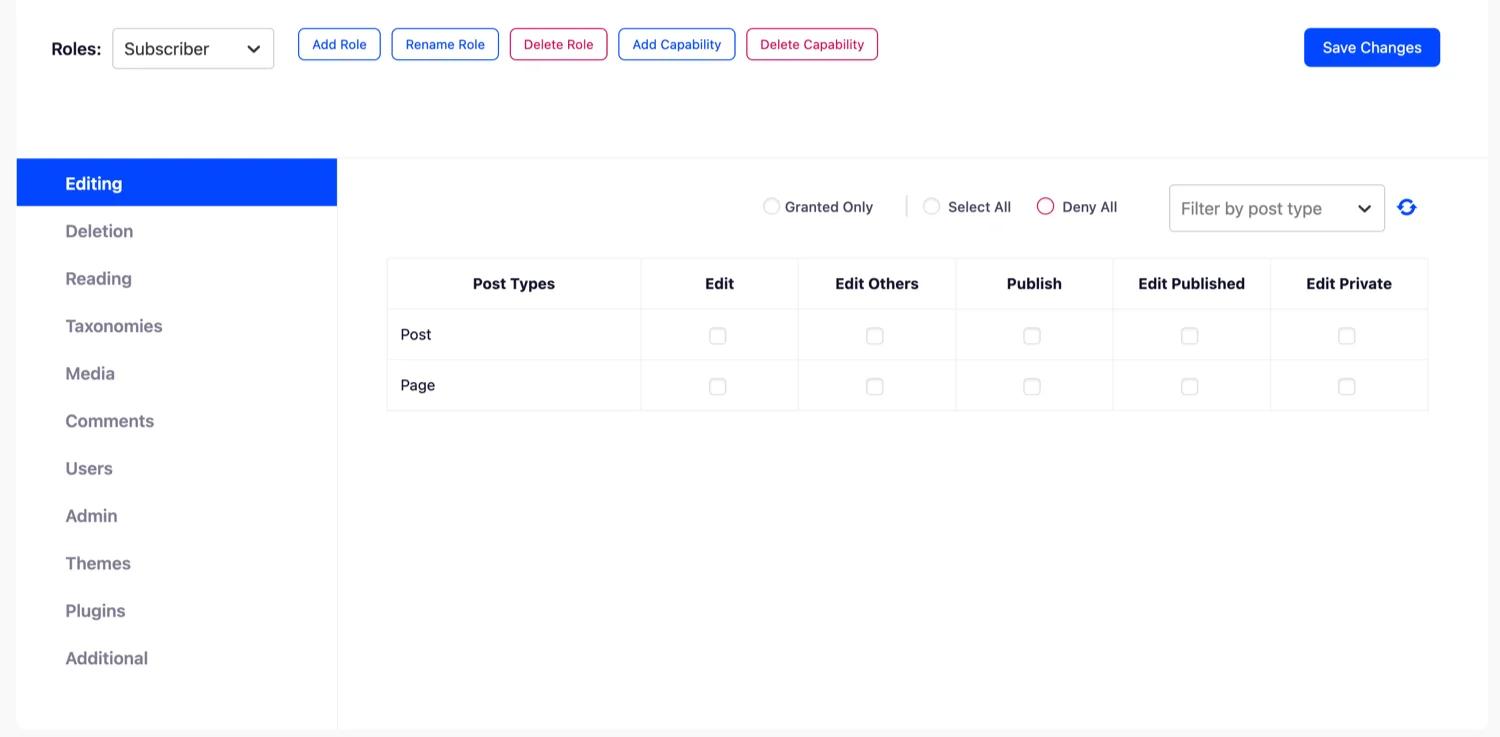1500x737 pixels.
Task: Click the Delete Capability button
Action: click(x=812, y=44)
